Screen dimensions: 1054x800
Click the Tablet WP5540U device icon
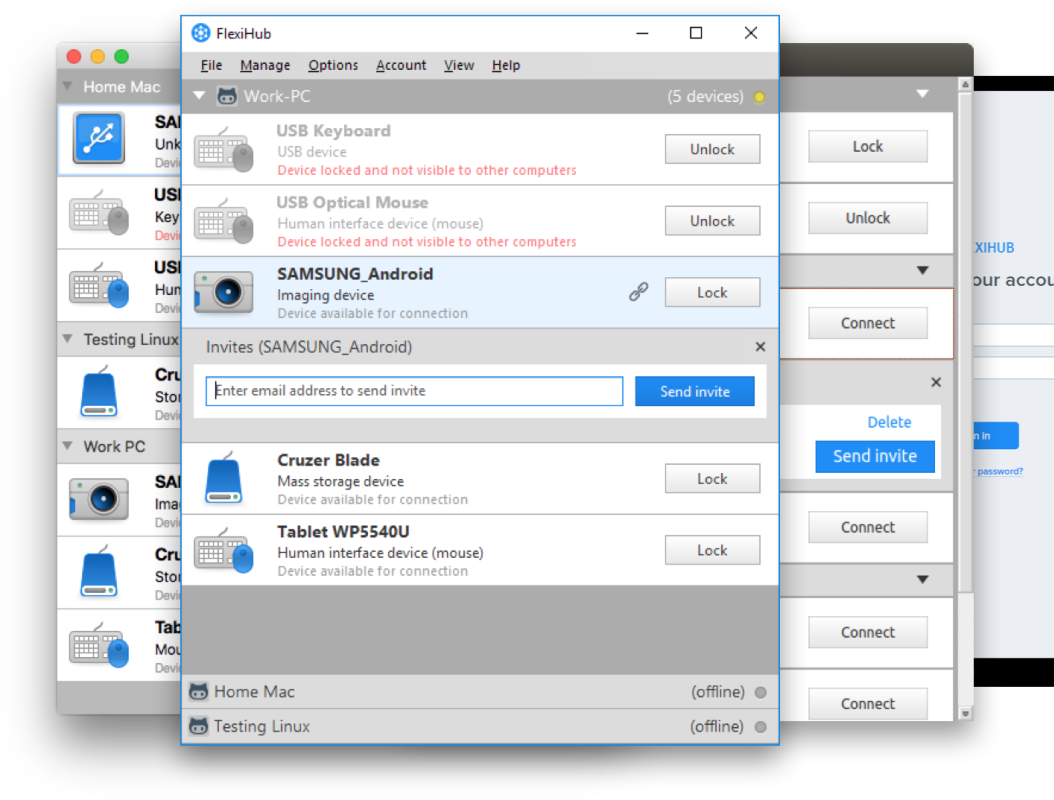(x=223, y=551)
